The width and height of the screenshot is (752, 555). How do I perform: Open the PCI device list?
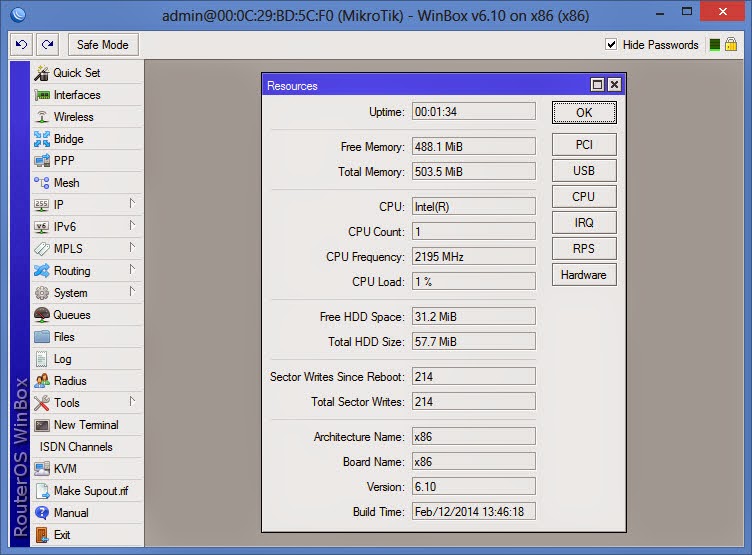tap(584, 145)
